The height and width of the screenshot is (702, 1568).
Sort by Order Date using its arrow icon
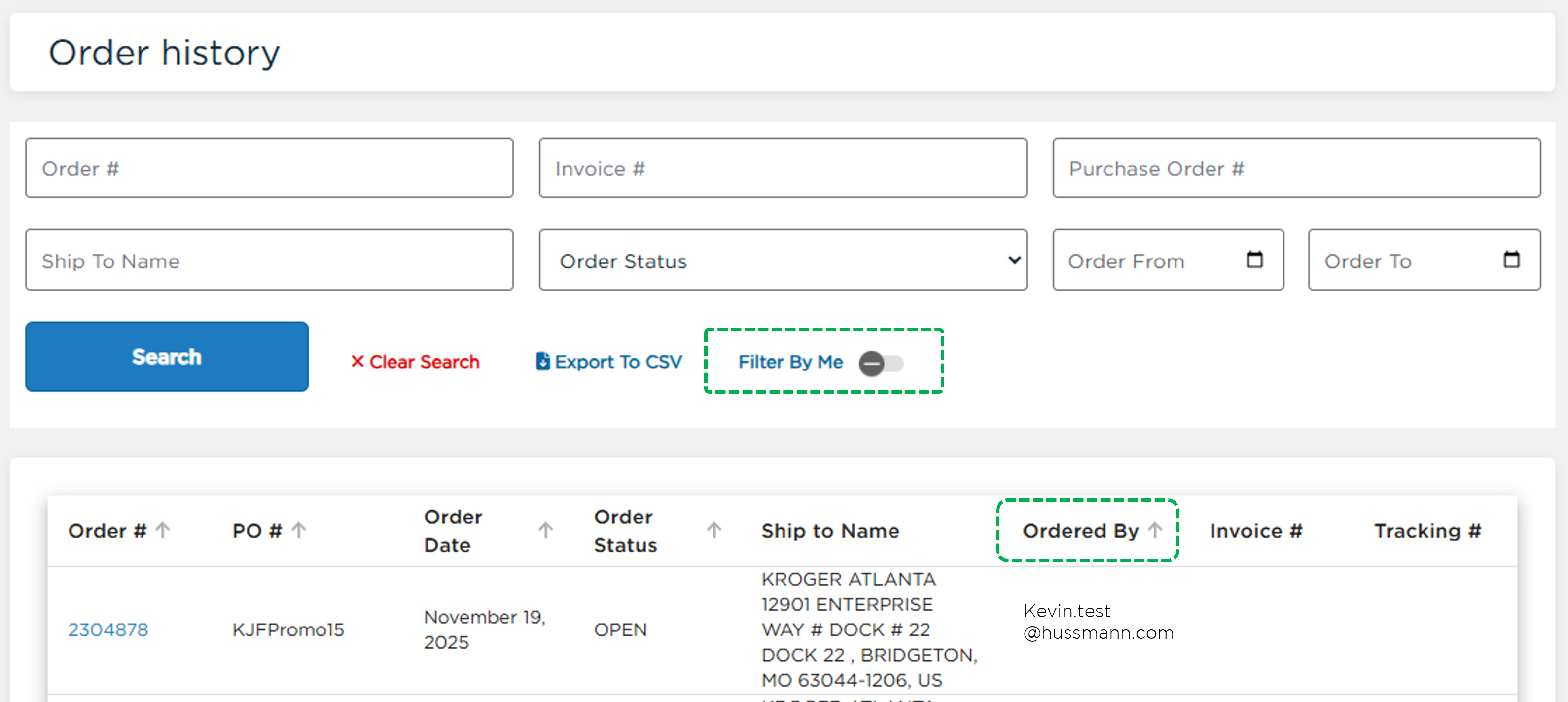[545, 530]
